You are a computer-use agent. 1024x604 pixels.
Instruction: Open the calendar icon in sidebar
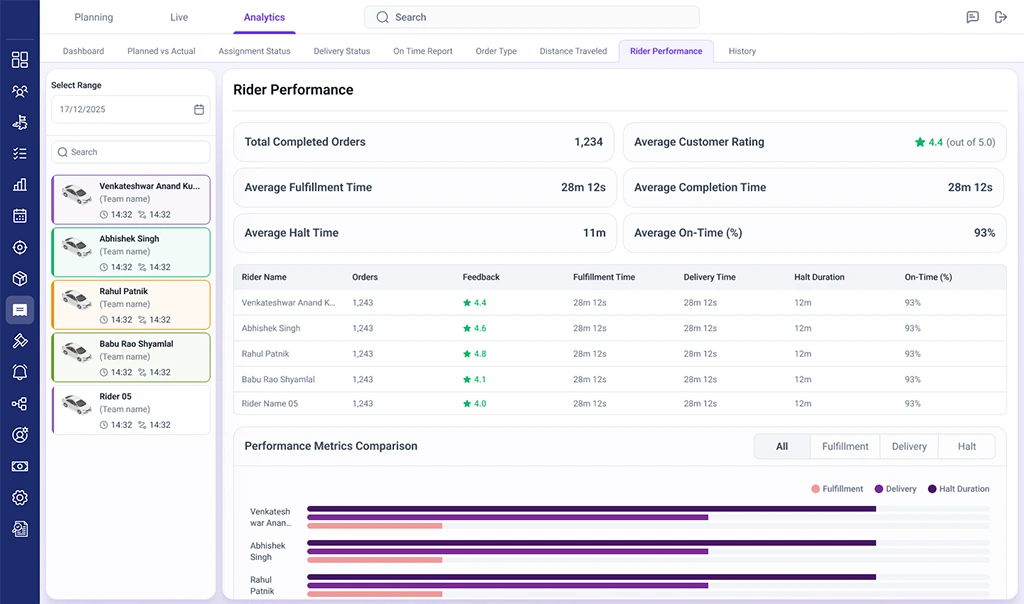tap(20, 216)
